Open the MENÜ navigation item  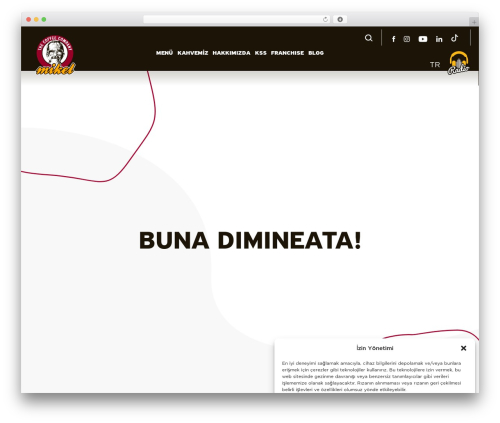pos(164,53)
